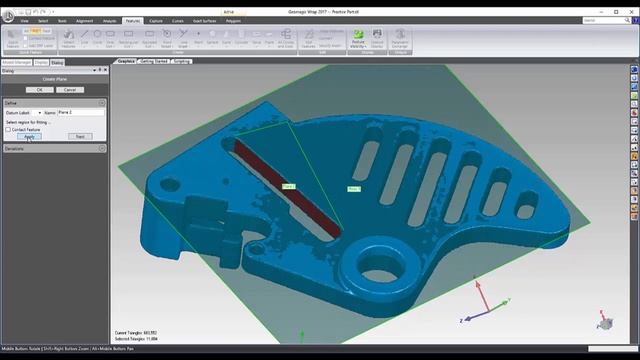Click the All Curves and Cons tool
The image size is (640, 360).
[286, 39]
